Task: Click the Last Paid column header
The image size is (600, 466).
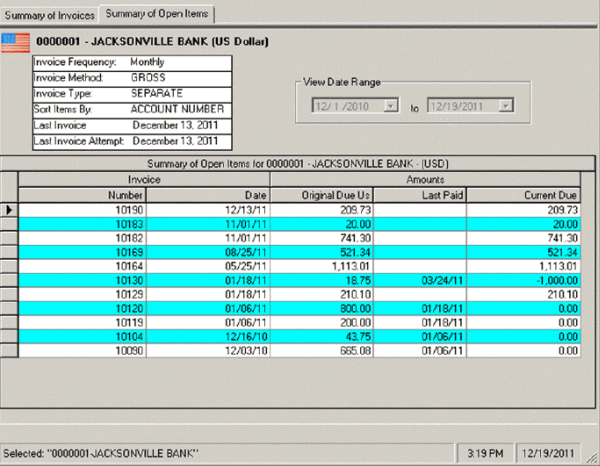Action: 420,195
